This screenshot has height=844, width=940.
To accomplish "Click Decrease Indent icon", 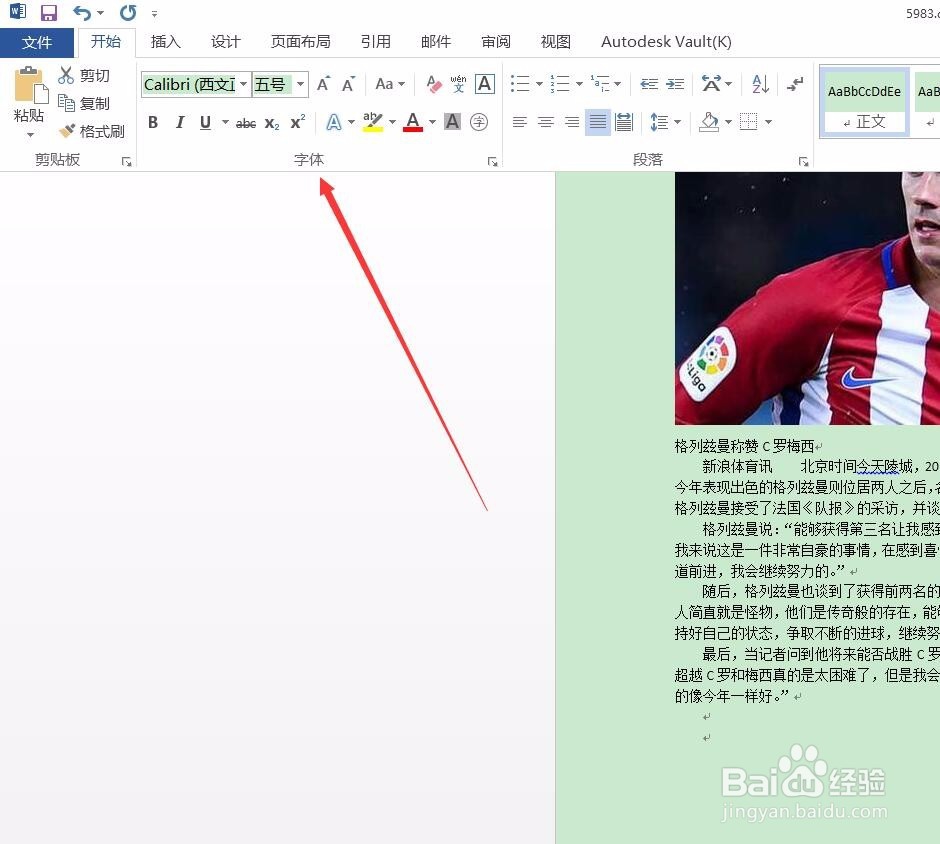I will pos(649,84).
